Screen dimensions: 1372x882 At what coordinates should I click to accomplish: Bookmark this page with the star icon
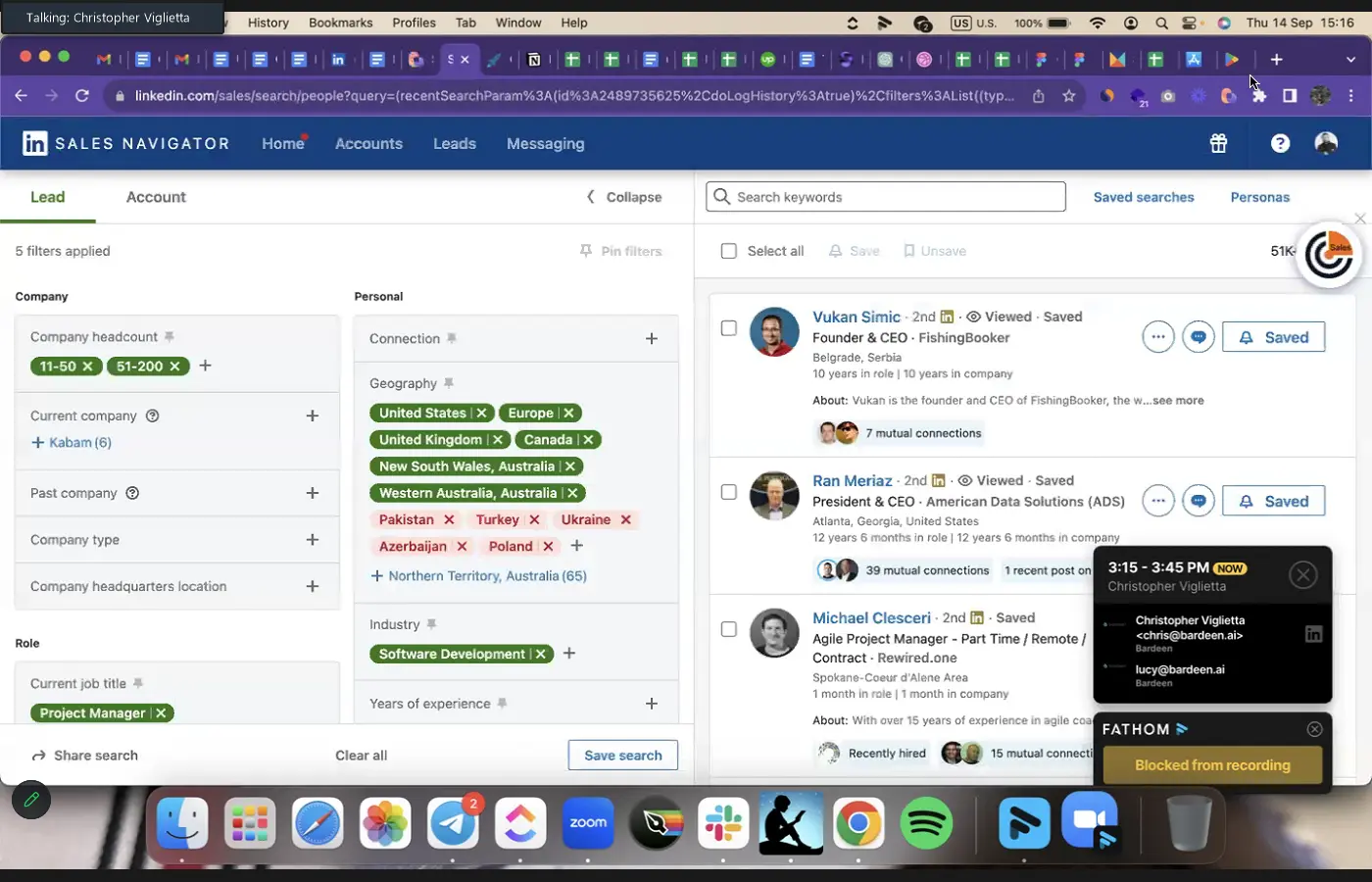[1069, 96]
